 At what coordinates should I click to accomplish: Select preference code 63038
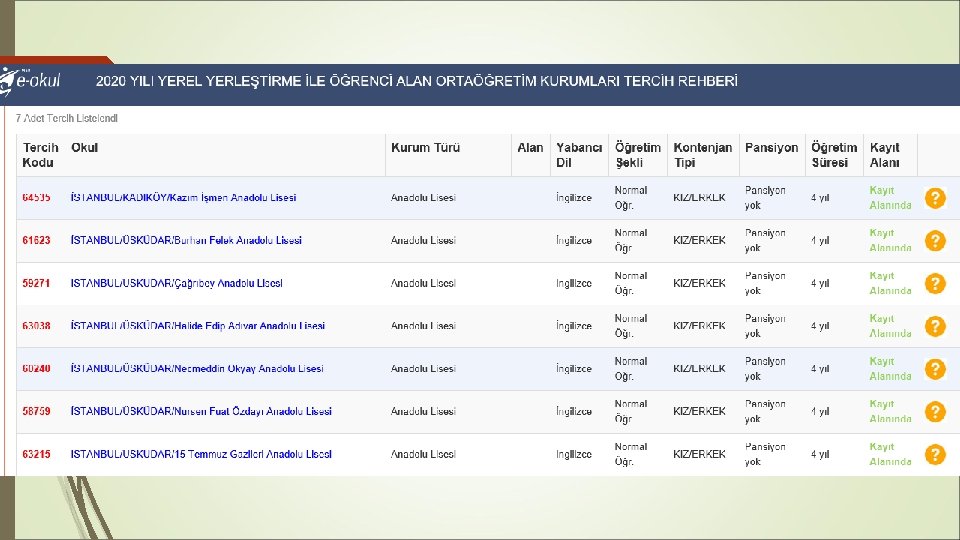click(36, 326)
